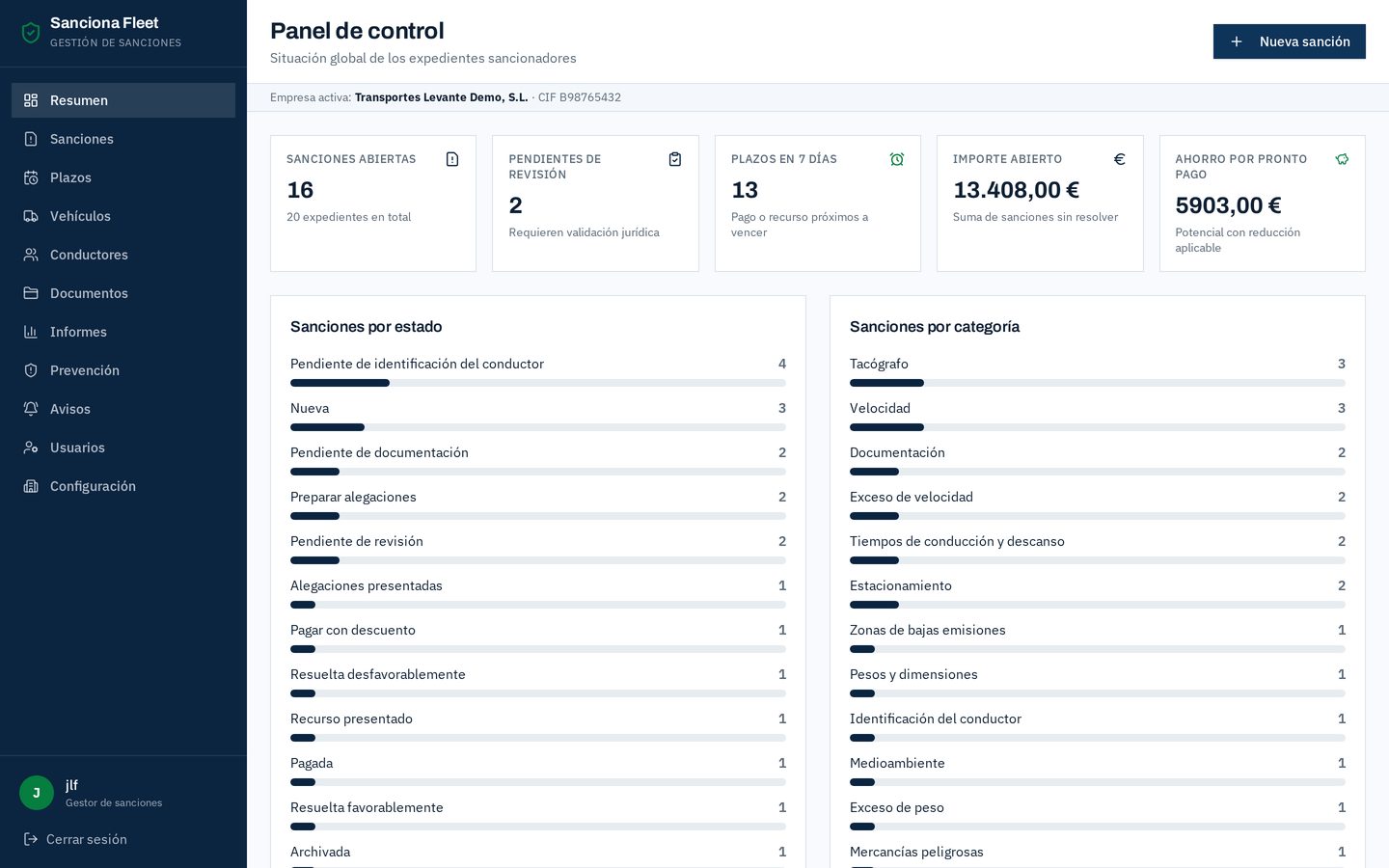
Task: Click the Tacógrafo category progress bar
Action: (x=1098, y=383)
